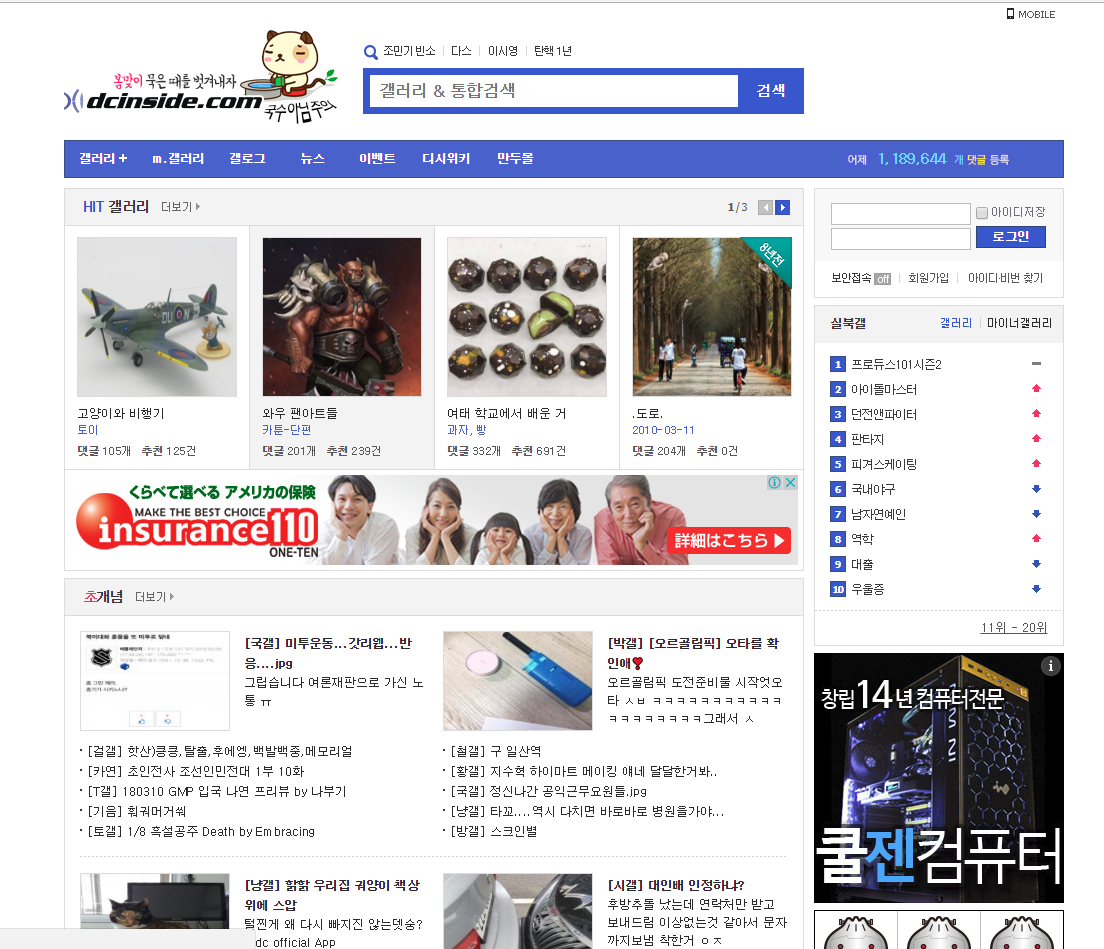Expand 갤러리 + menu in navigation bar
Screen dimensions: 1104x949
[103, 159]
